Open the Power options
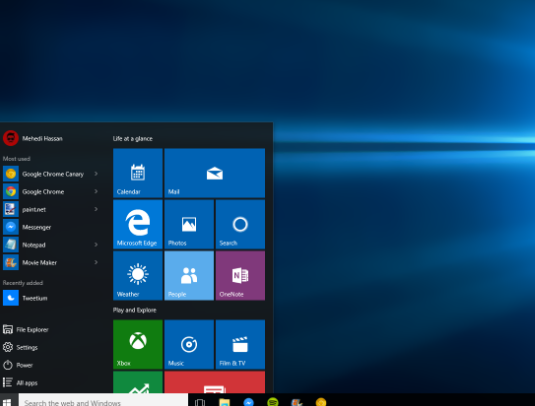535x406 pixels. [18, 365]
